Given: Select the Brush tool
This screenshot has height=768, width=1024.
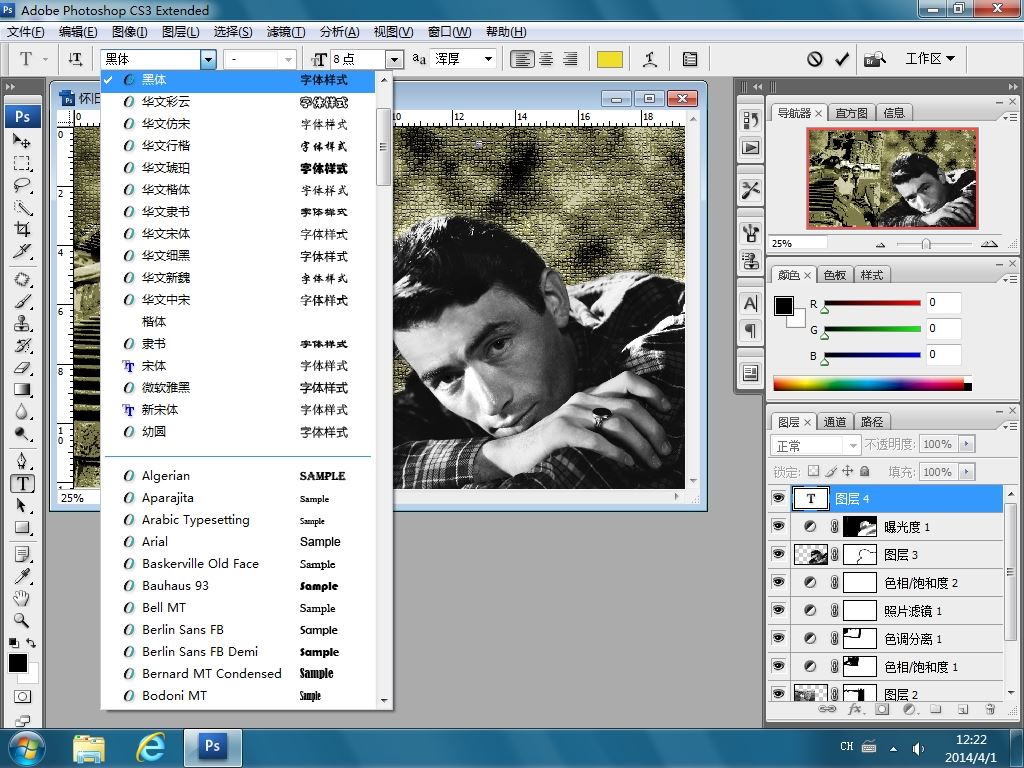Looking at the screenshot, I should pos(22,302).
